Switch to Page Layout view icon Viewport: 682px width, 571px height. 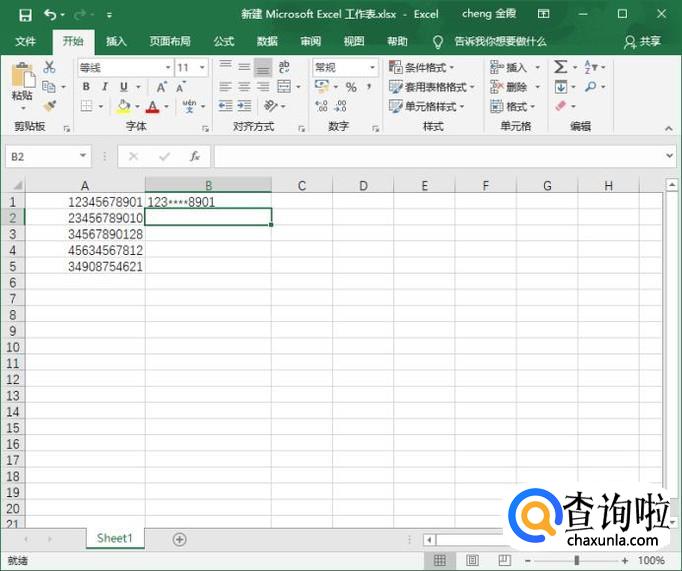tap(472, 560)
